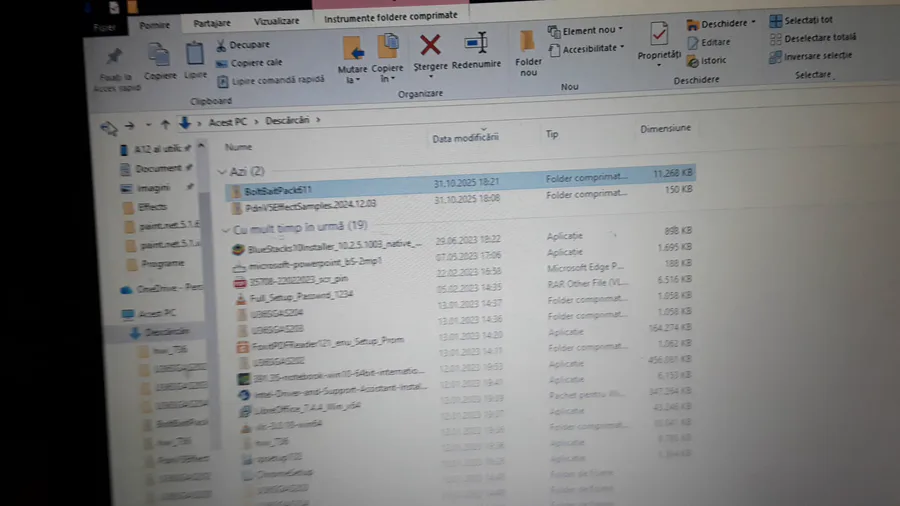Screen dimensions: 900x506
Task: Switch to the Pornire tab
Action: (154, 25)
